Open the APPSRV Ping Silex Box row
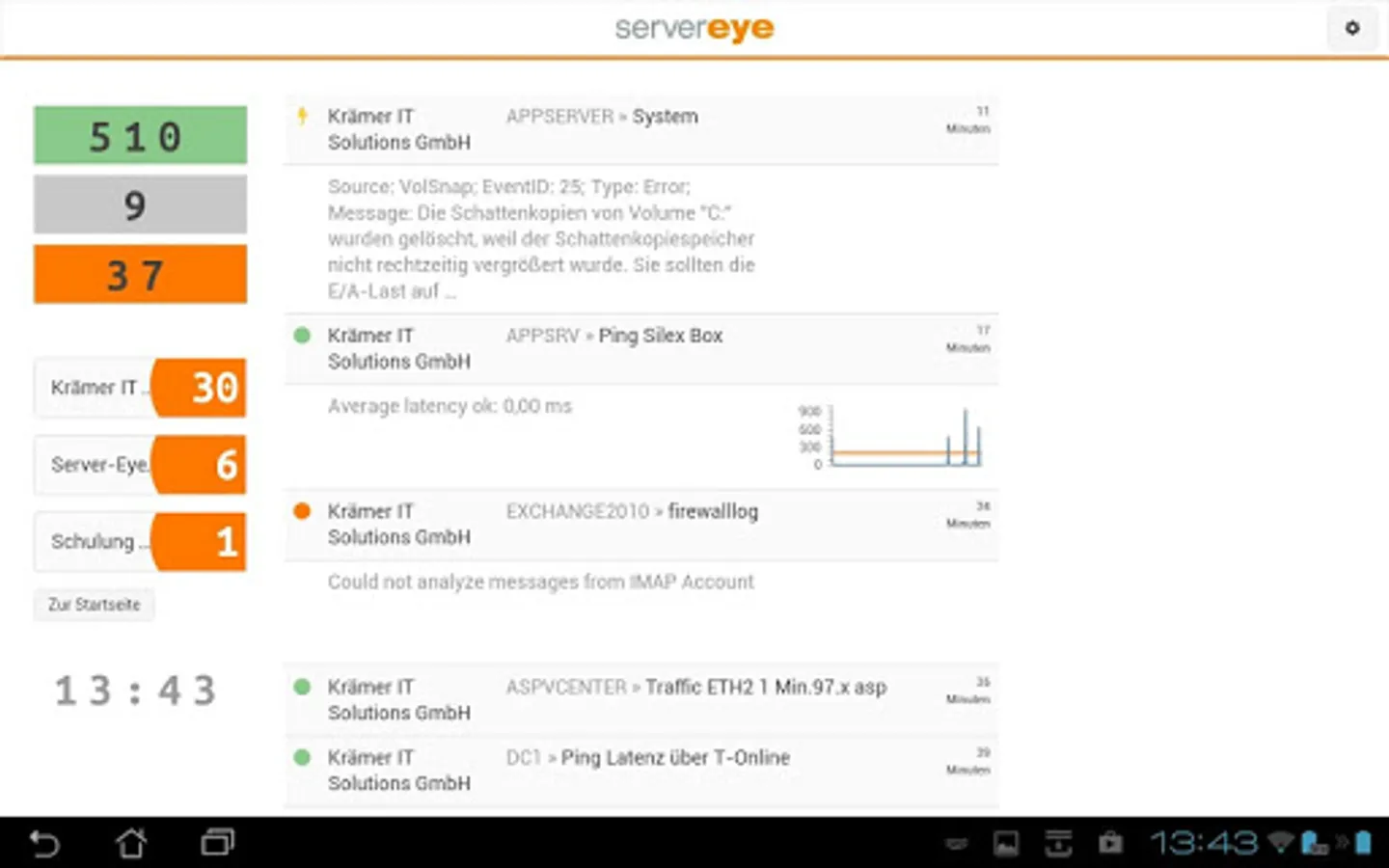1389x868 pixels. [641, 348]
